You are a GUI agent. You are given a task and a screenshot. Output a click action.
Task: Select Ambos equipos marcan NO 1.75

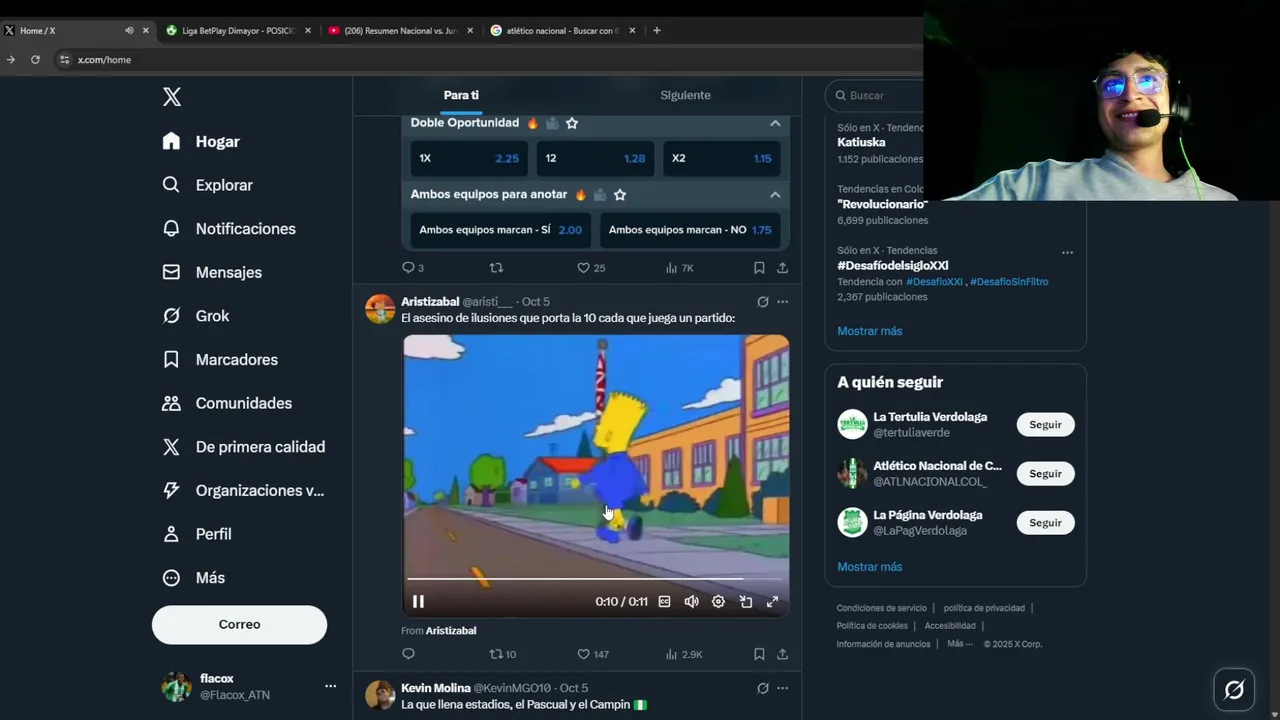point(690,230)
